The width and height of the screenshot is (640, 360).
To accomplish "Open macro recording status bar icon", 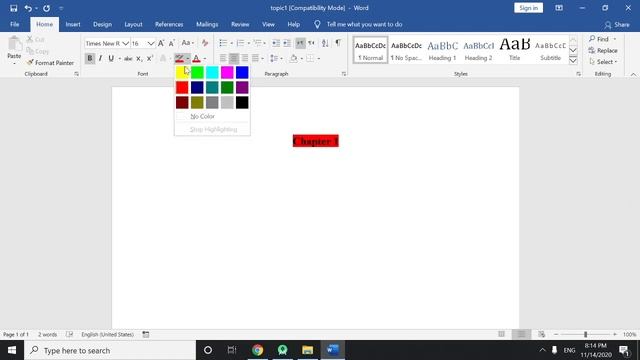I will click(x=146, y=334).
